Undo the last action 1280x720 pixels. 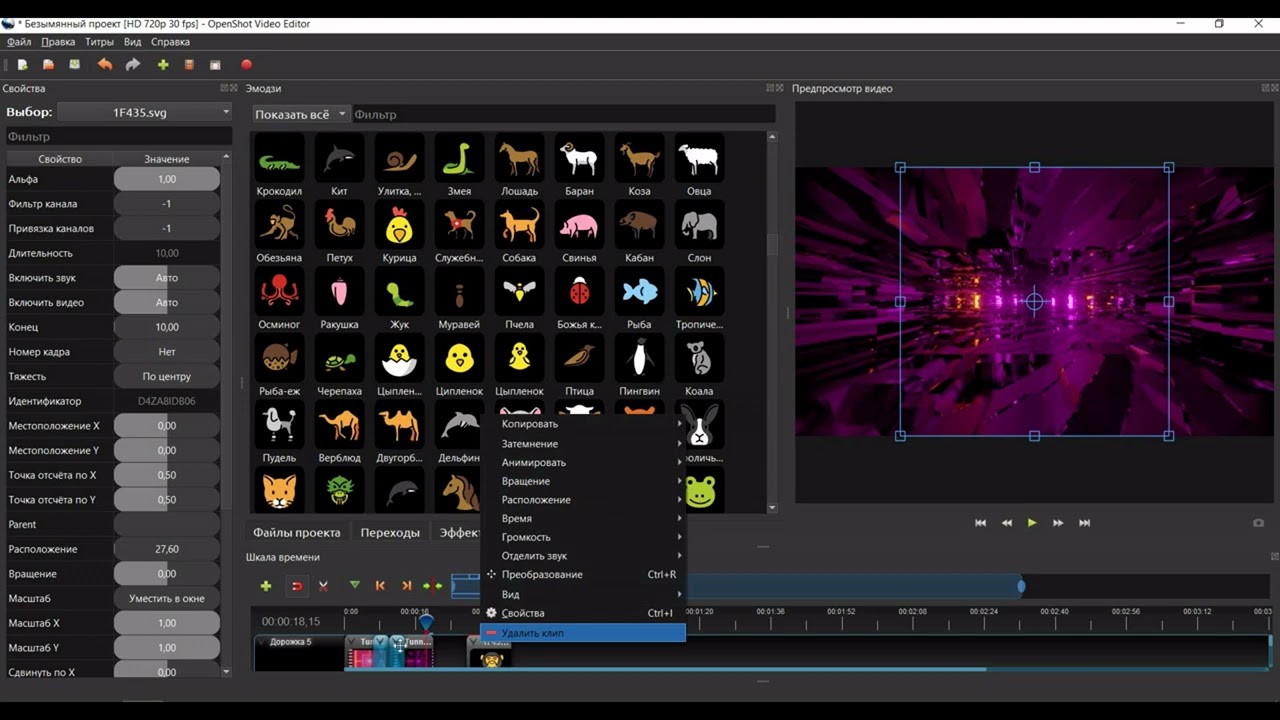pyautogui.click(x=105, y=65)
